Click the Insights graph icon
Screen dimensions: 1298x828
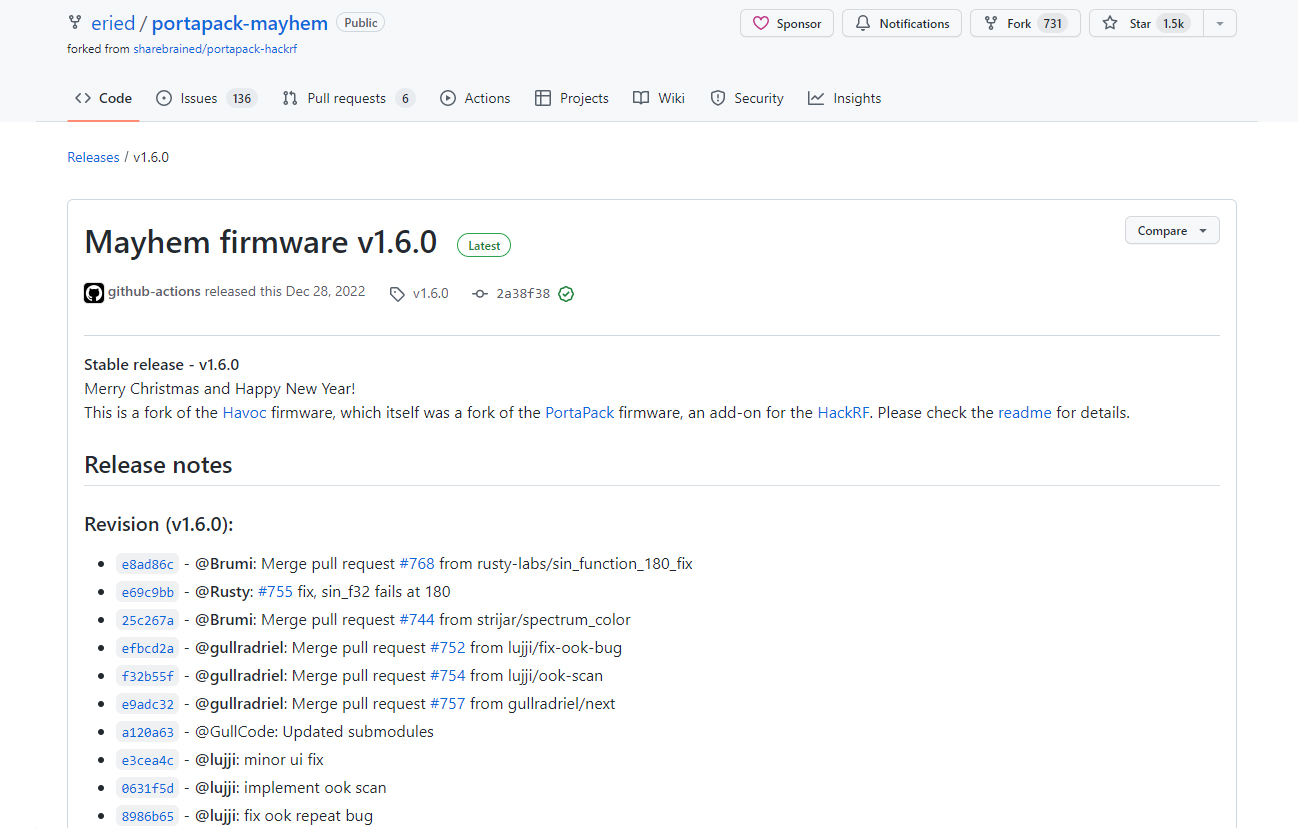pos(816,98)
